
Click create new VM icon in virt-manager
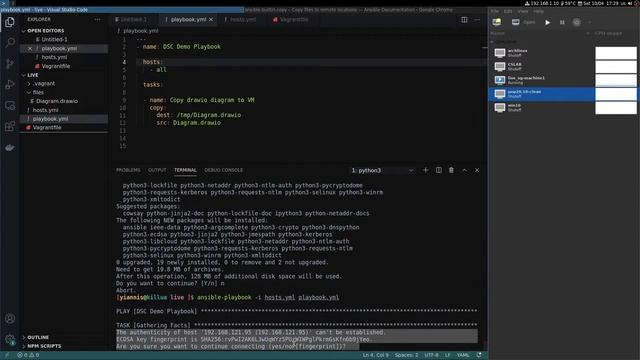pos(497,22)
